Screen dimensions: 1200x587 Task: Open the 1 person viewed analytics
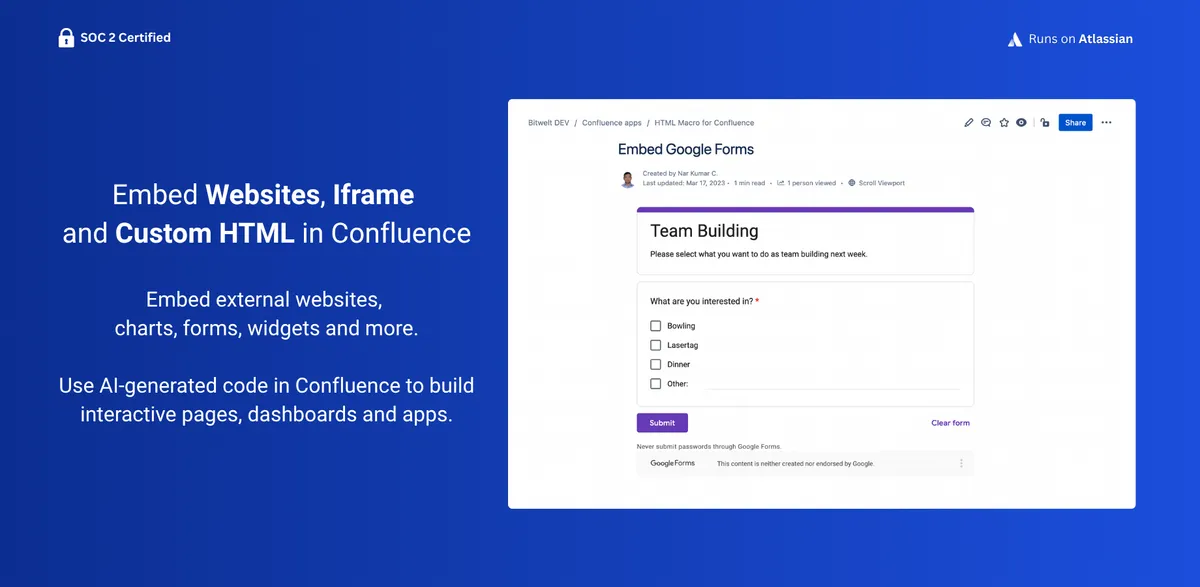(x=811, y=183)
